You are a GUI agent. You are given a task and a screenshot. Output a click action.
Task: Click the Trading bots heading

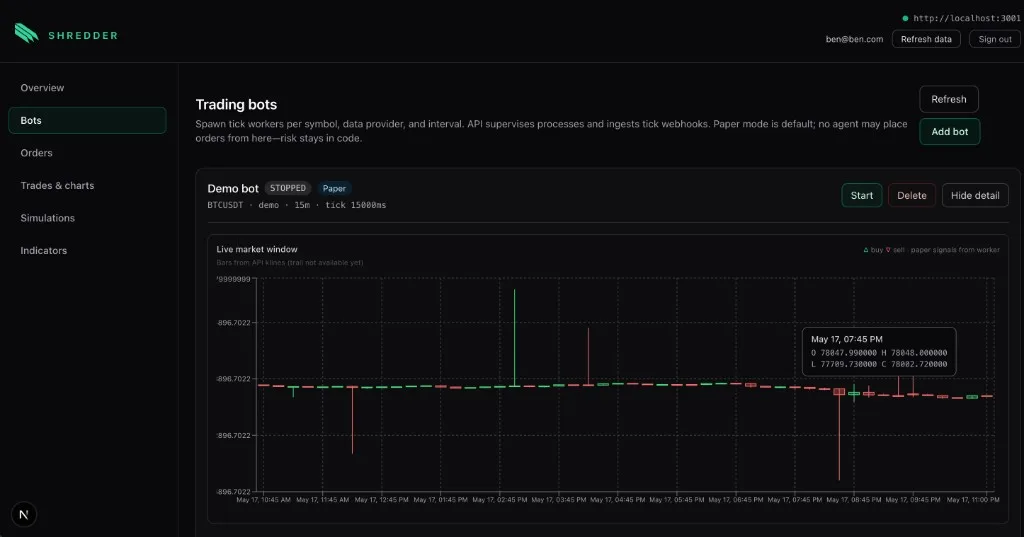[x=236, y=105]
